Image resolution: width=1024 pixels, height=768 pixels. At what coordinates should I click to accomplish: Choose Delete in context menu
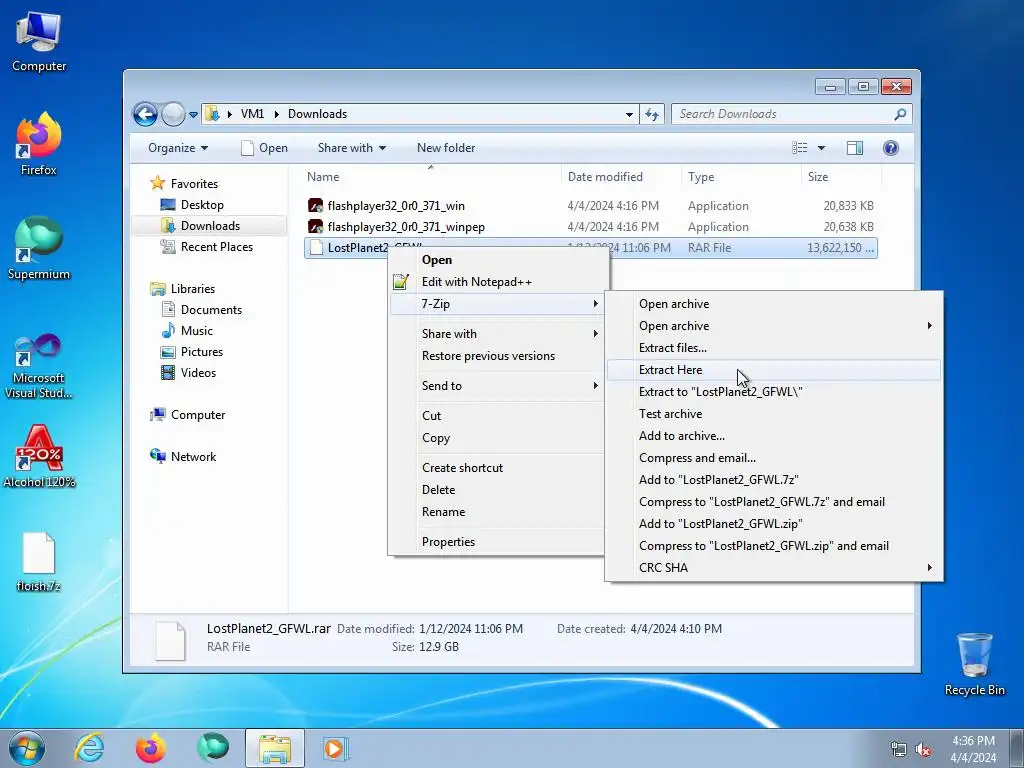[496, 490]
